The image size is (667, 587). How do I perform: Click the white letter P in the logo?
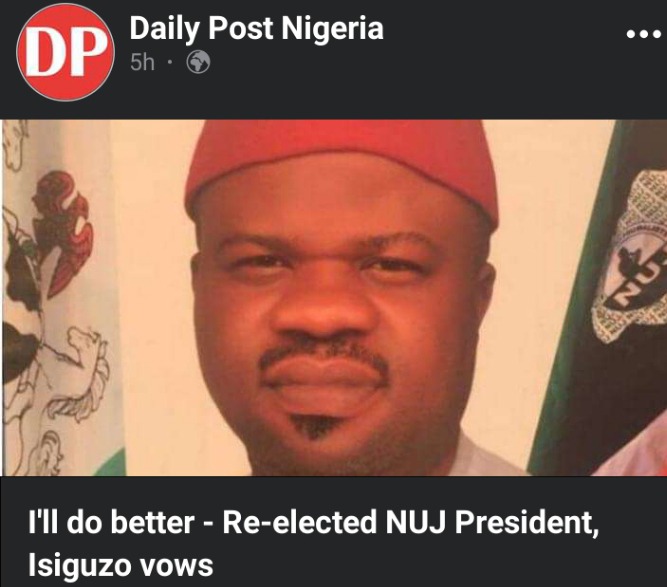tap(86, 54)
